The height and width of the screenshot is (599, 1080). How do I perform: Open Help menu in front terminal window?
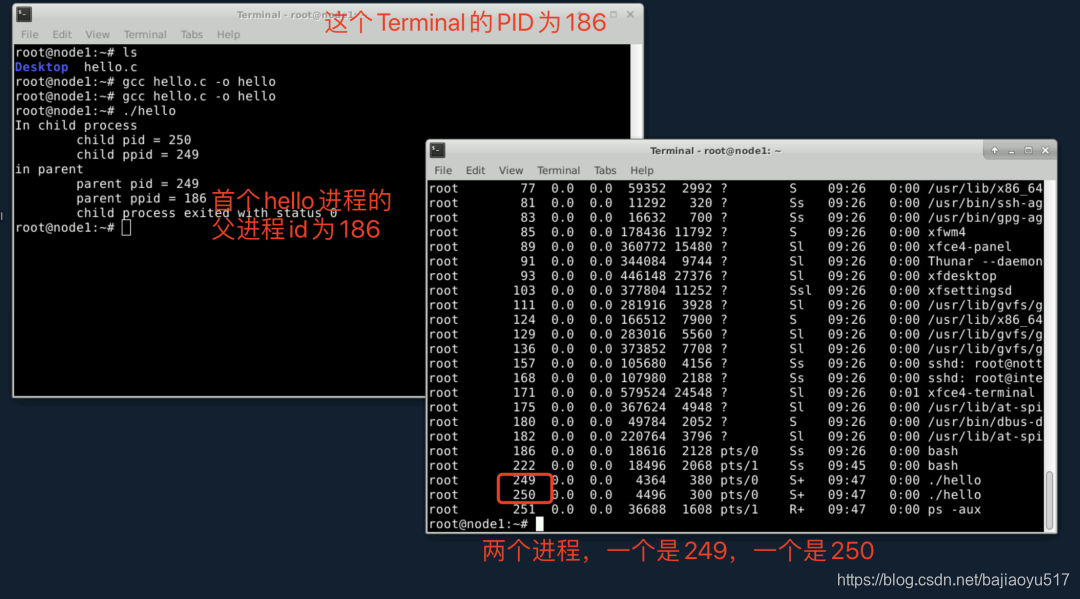641,170
